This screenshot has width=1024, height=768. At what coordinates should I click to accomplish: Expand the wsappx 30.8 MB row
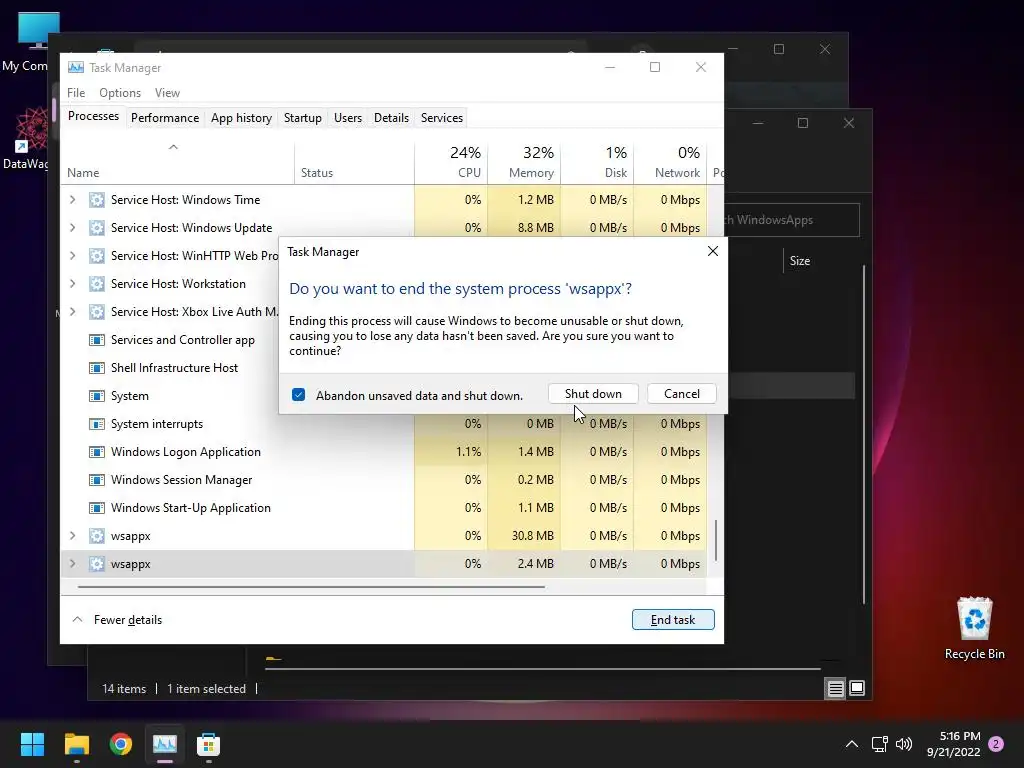click(x=72, y=536)
